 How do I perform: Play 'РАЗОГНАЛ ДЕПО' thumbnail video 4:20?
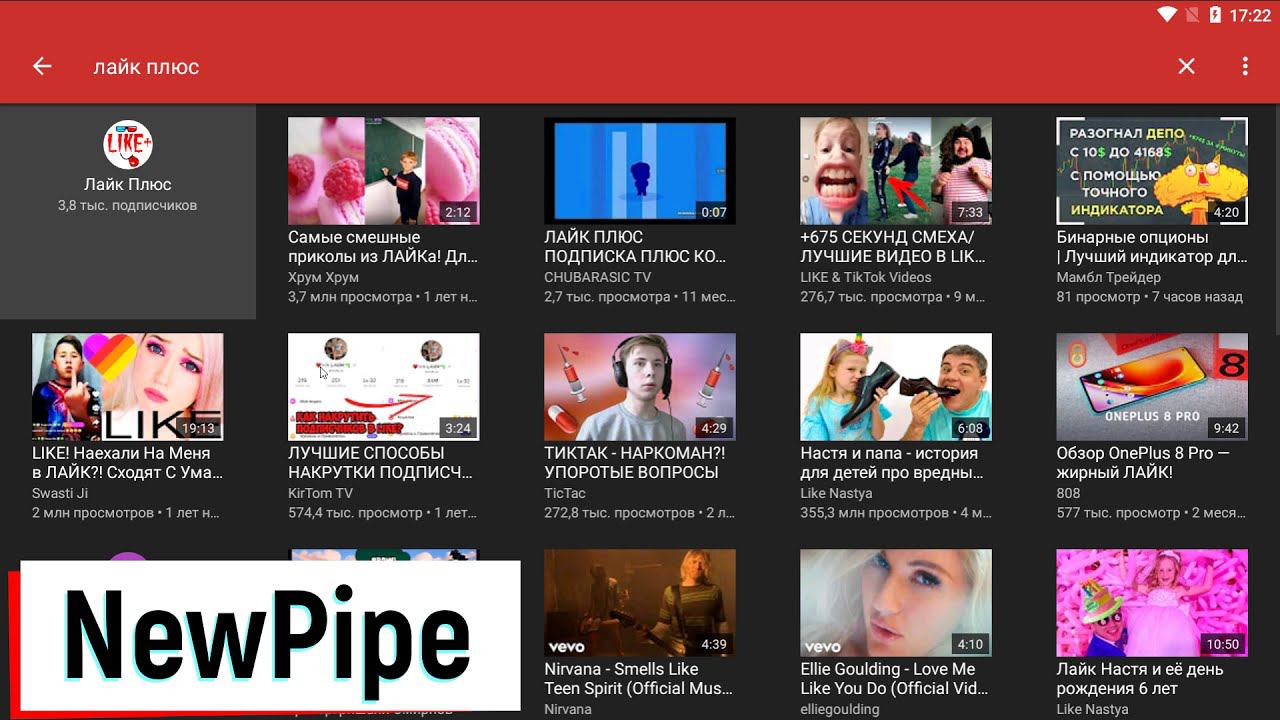pos(1152,171)
